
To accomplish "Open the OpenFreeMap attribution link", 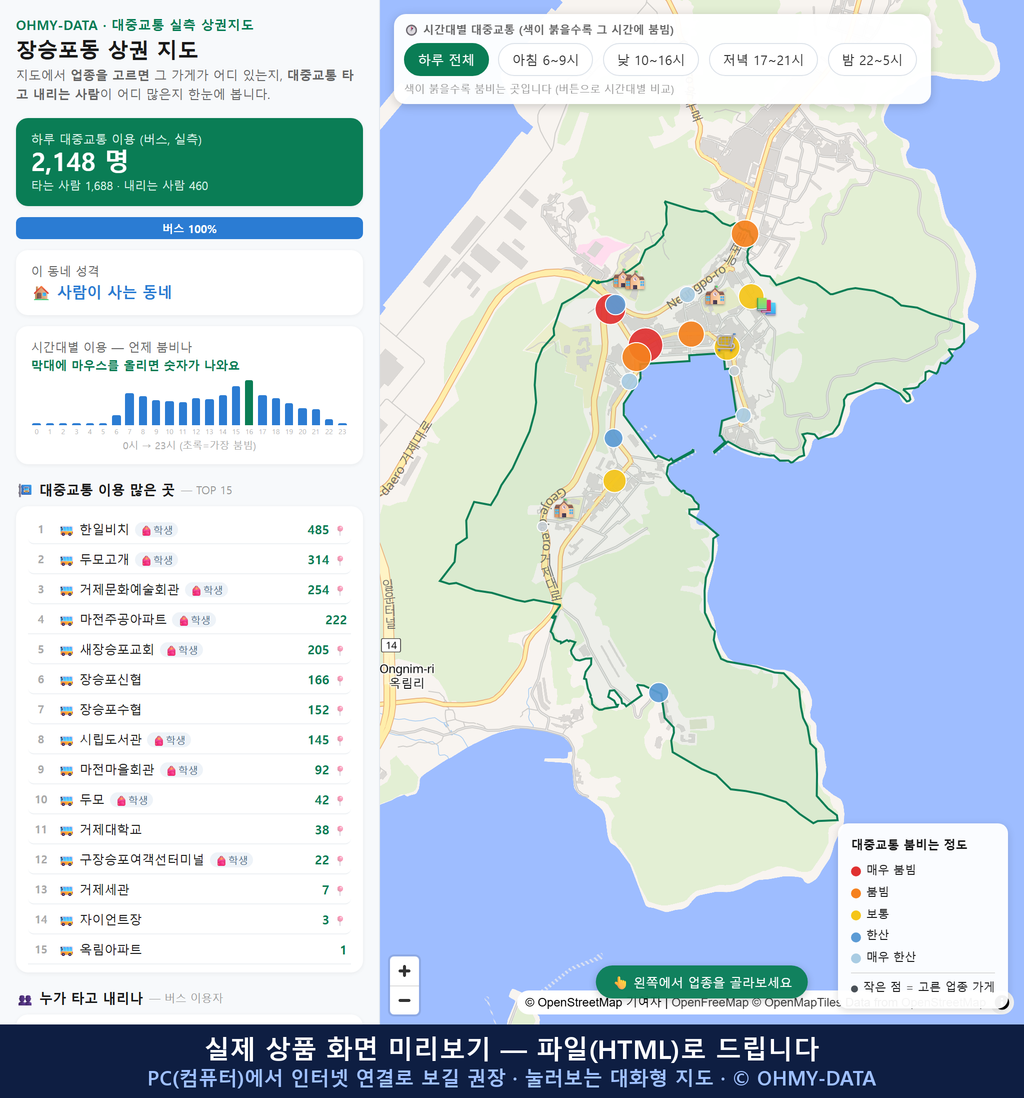I will click(x=710, y=1002).
